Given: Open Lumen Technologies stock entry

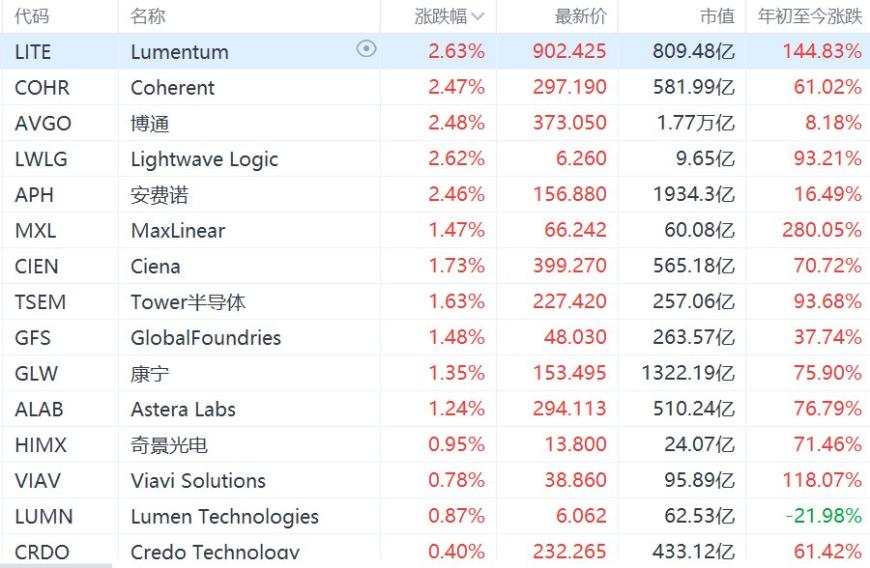Looking at the screenshot, I should click(x=225, y=517).
